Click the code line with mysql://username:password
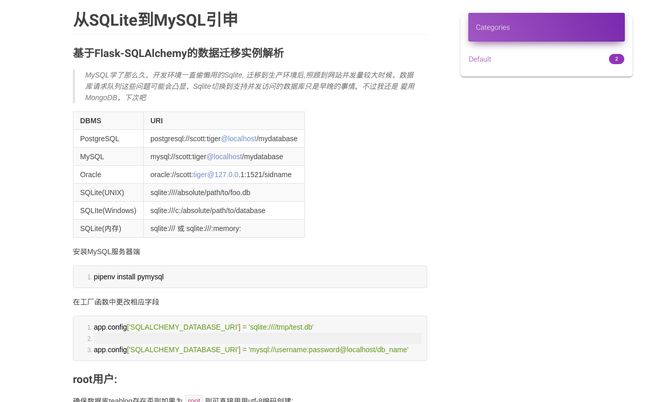This screenshot has height=402, width=650. (x=251, y=350)
